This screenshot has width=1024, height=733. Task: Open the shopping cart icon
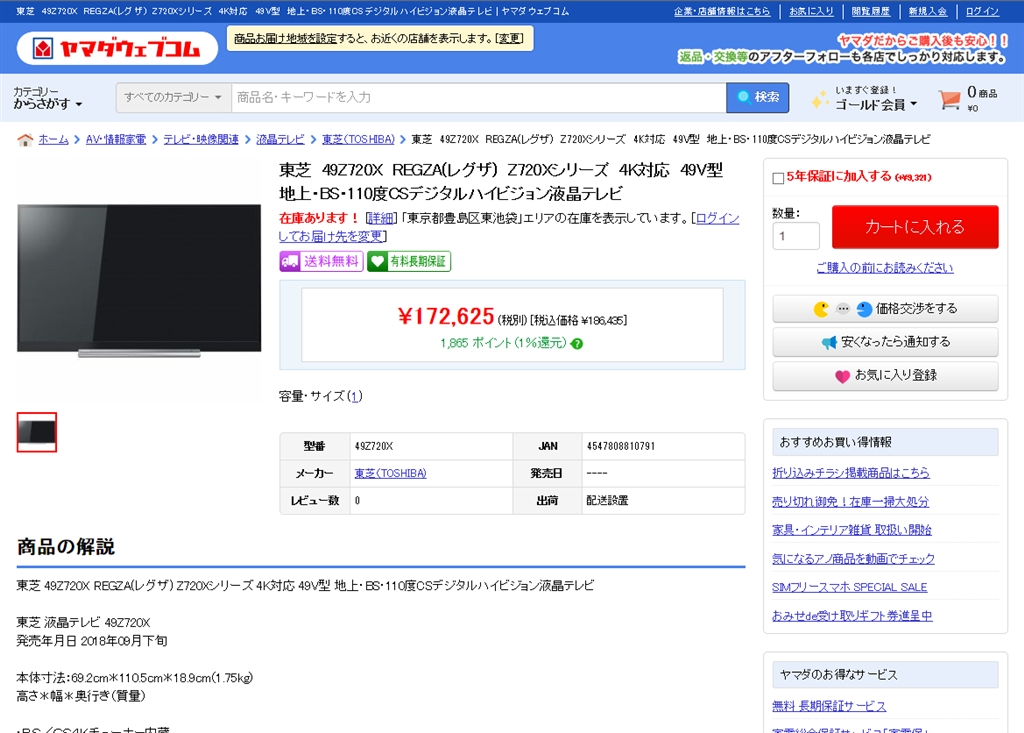949,99
